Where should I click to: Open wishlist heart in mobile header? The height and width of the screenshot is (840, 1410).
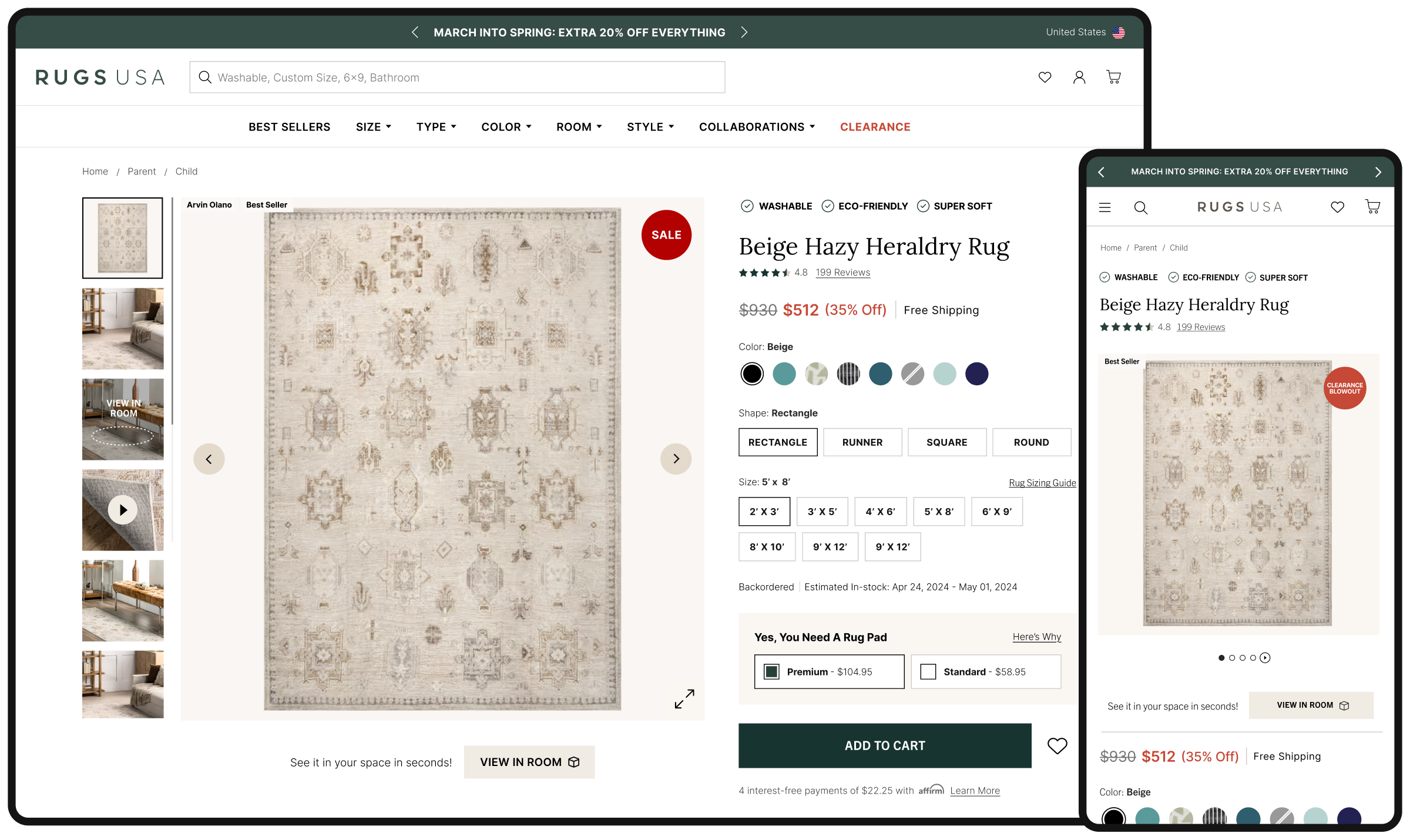(x=1338, y=207)
